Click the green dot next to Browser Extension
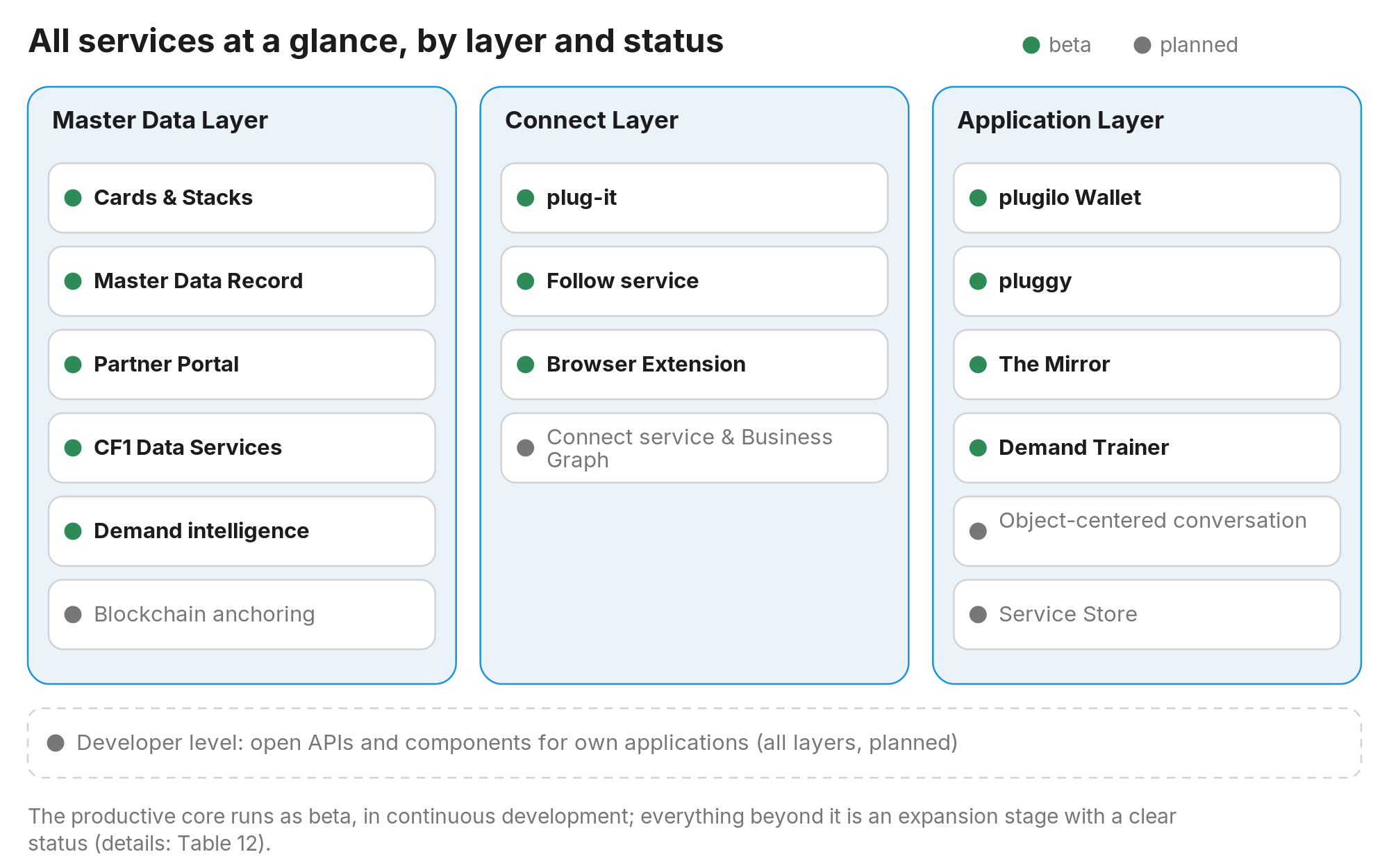Screen dimensions: 1389x868 (526, 365)
